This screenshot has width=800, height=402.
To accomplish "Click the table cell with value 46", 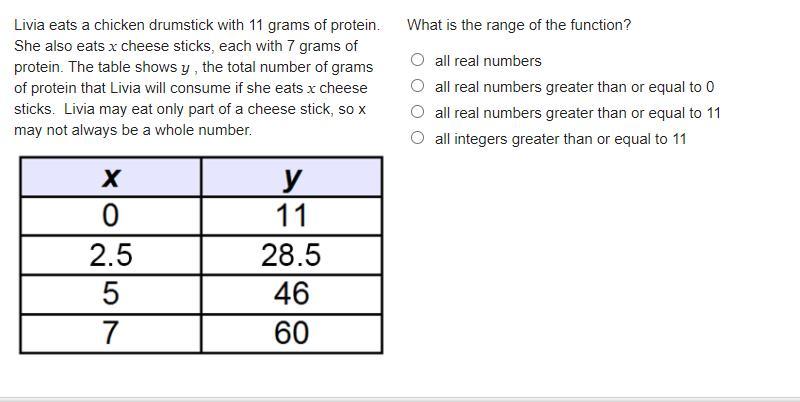I will click(291, 294).
